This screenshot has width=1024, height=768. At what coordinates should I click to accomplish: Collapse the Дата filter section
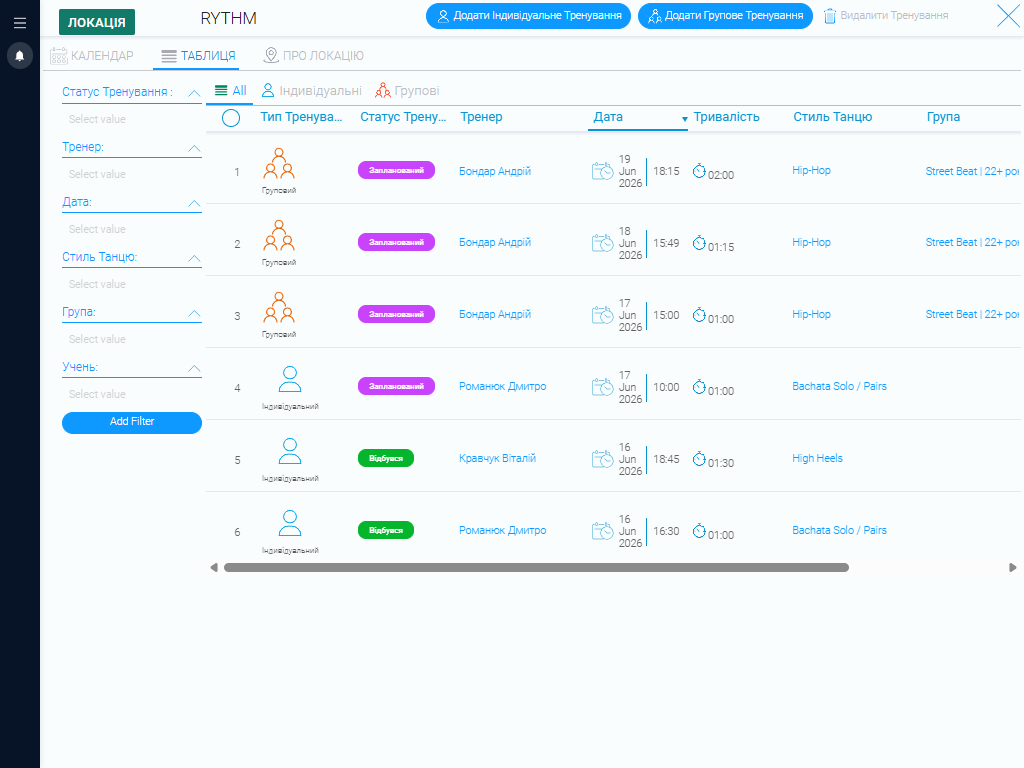click(x=194, y=203)
